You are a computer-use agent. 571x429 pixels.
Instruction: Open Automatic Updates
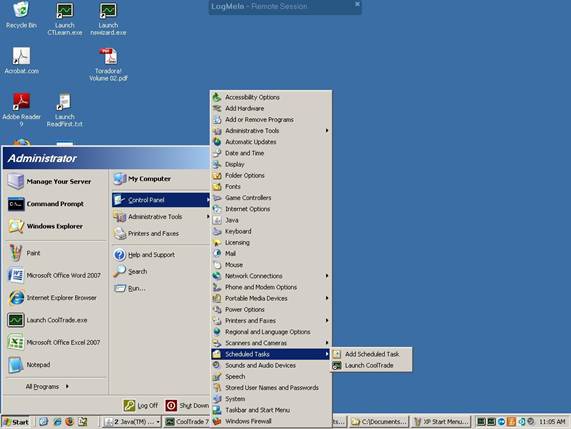coord(271,142)
